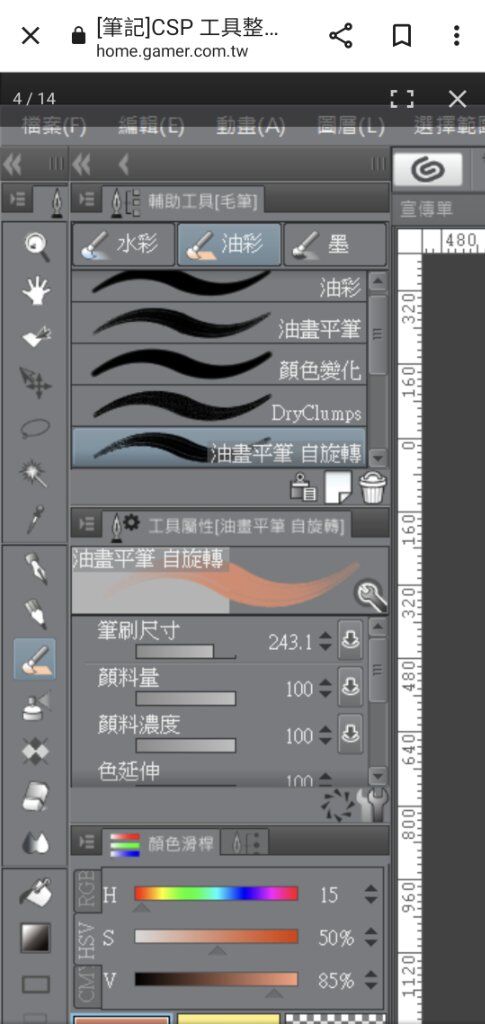The height and width of the screenshot is (1024, 485).
Task: Open sub tool detail wrench on preview
Action: coord(370,594)
